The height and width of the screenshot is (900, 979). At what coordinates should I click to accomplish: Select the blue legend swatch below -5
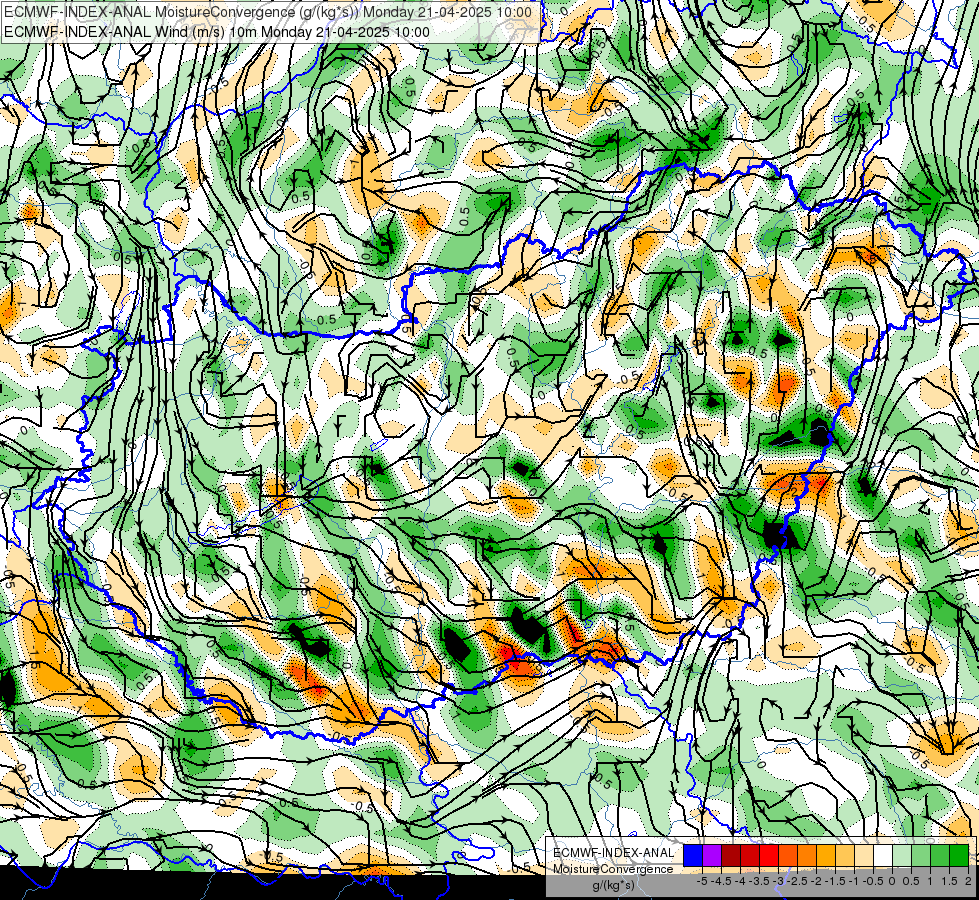pyautogui.click(x=693, y=855)
